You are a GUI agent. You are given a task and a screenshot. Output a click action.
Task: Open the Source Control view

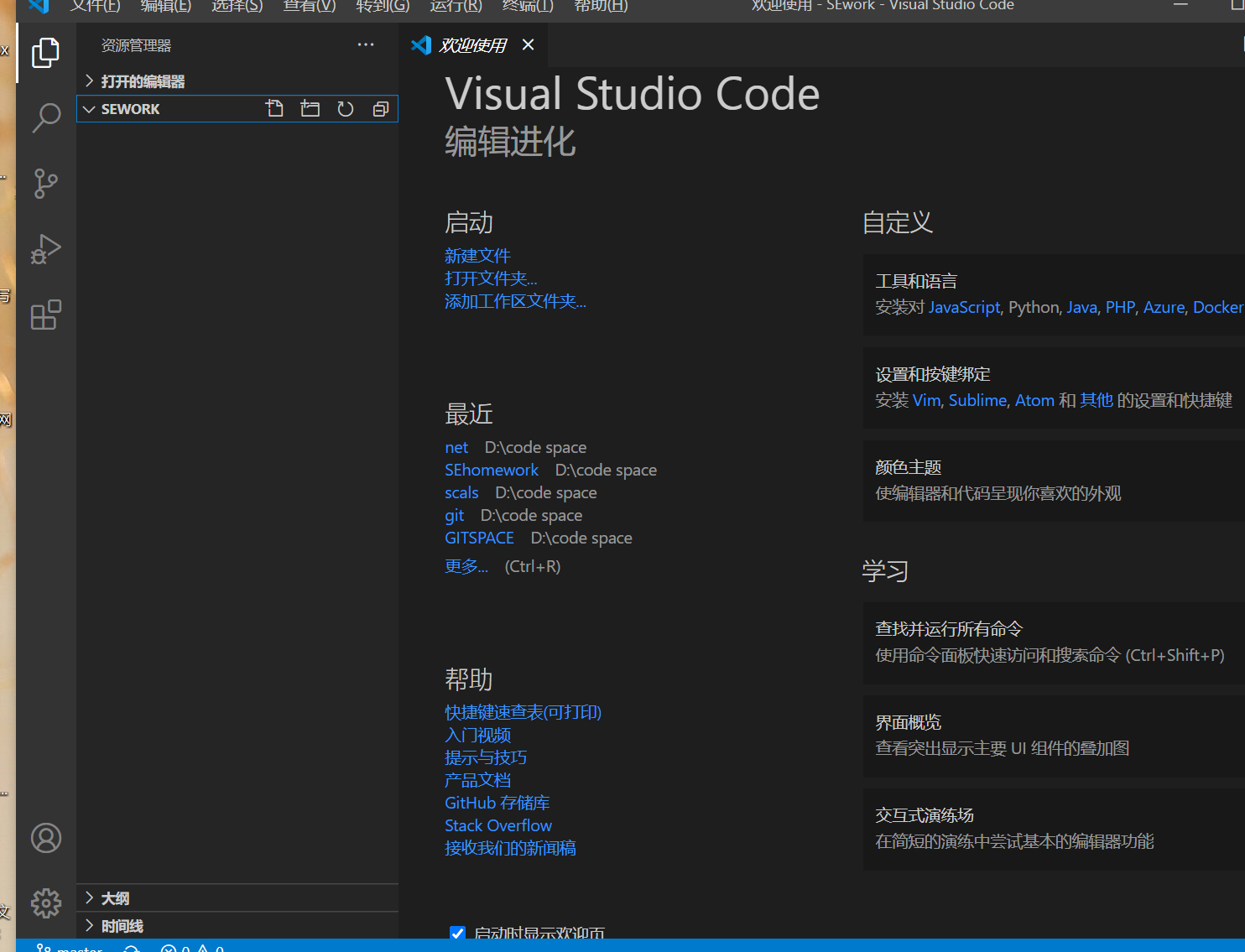46,184
